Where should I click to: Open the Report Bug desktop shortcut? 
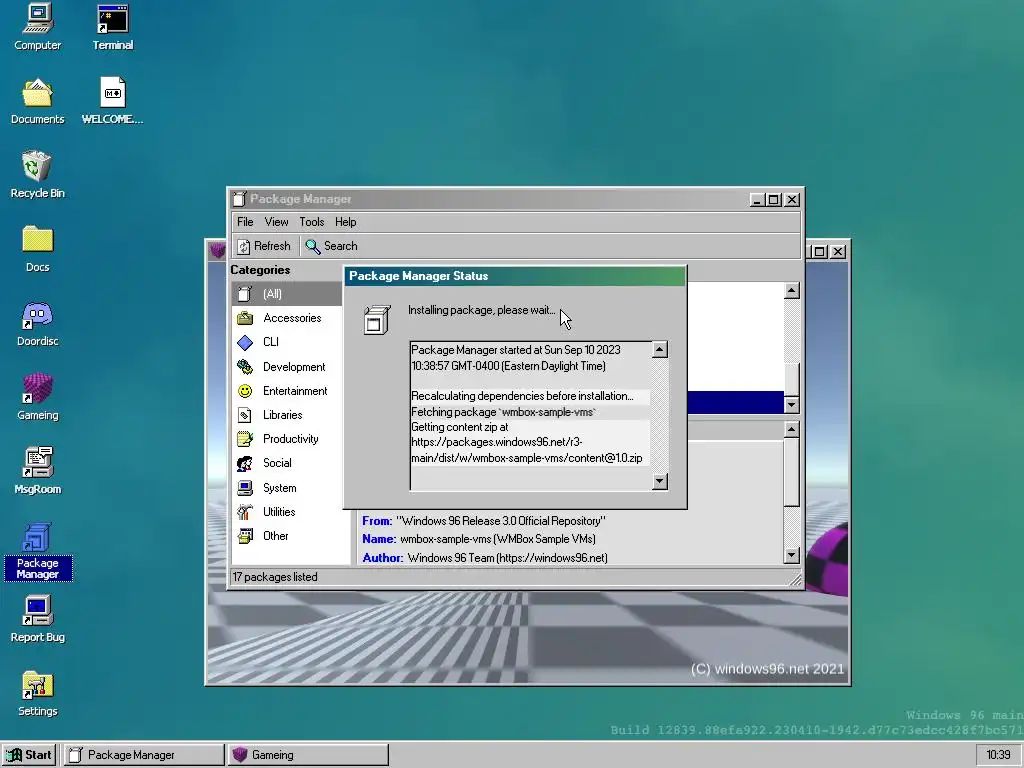pos(37,619)
